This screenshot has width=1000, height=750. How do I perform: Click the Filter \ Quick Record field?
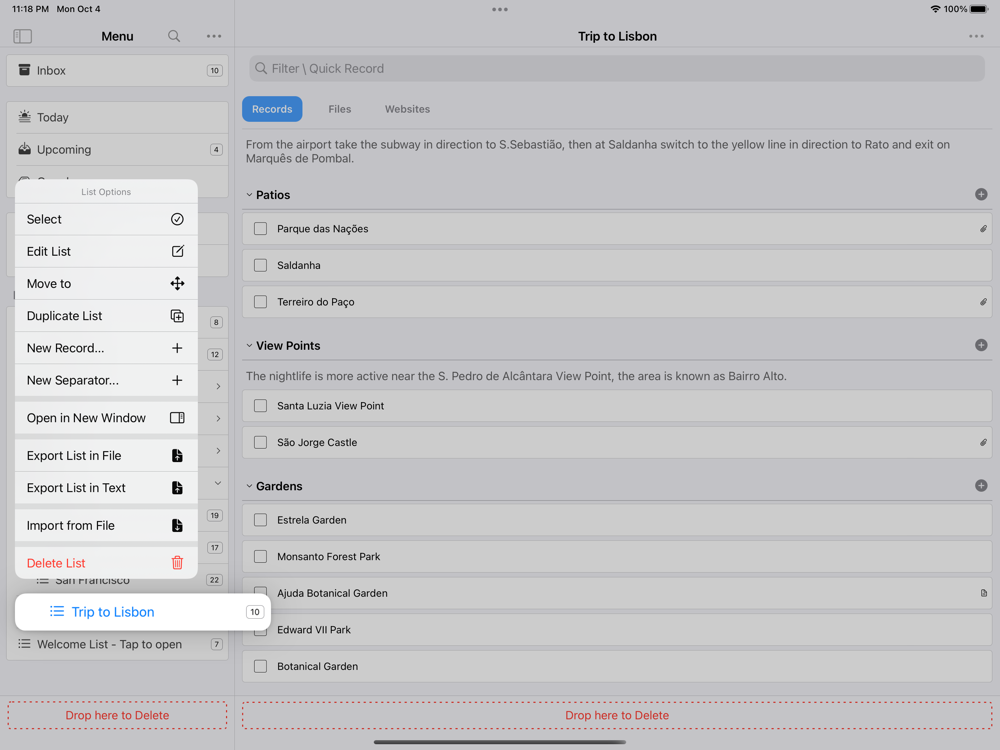click(617, 68)
